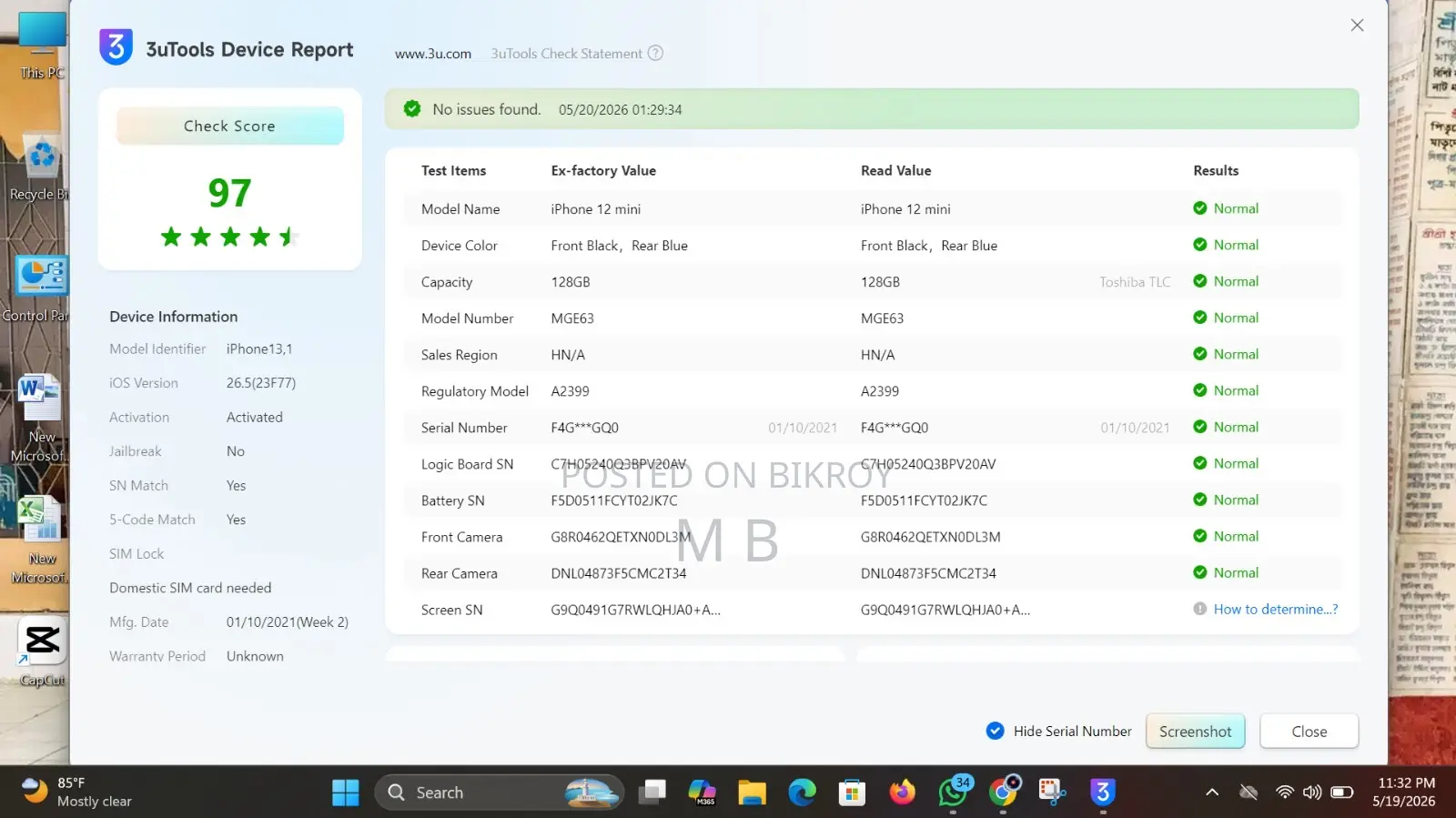Switch to Google Chrome in the taskbar
This screenshot has height=818, width=1456.
point(1004,792)
